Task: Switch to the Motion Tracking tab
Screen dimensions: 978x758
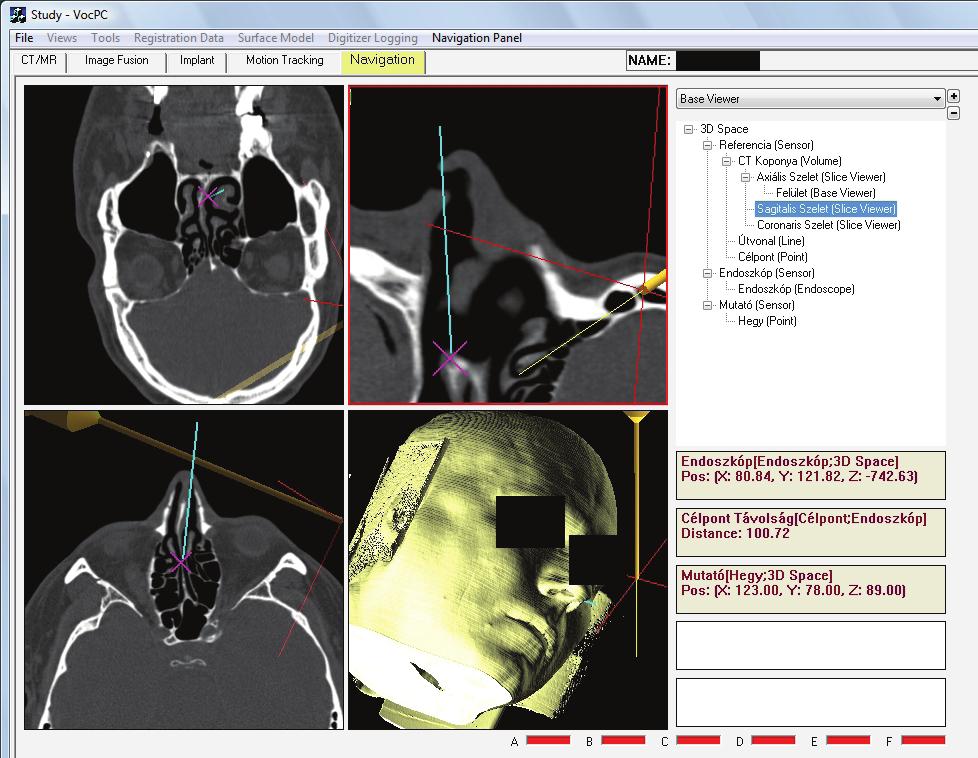Action: tap(284, 61)
